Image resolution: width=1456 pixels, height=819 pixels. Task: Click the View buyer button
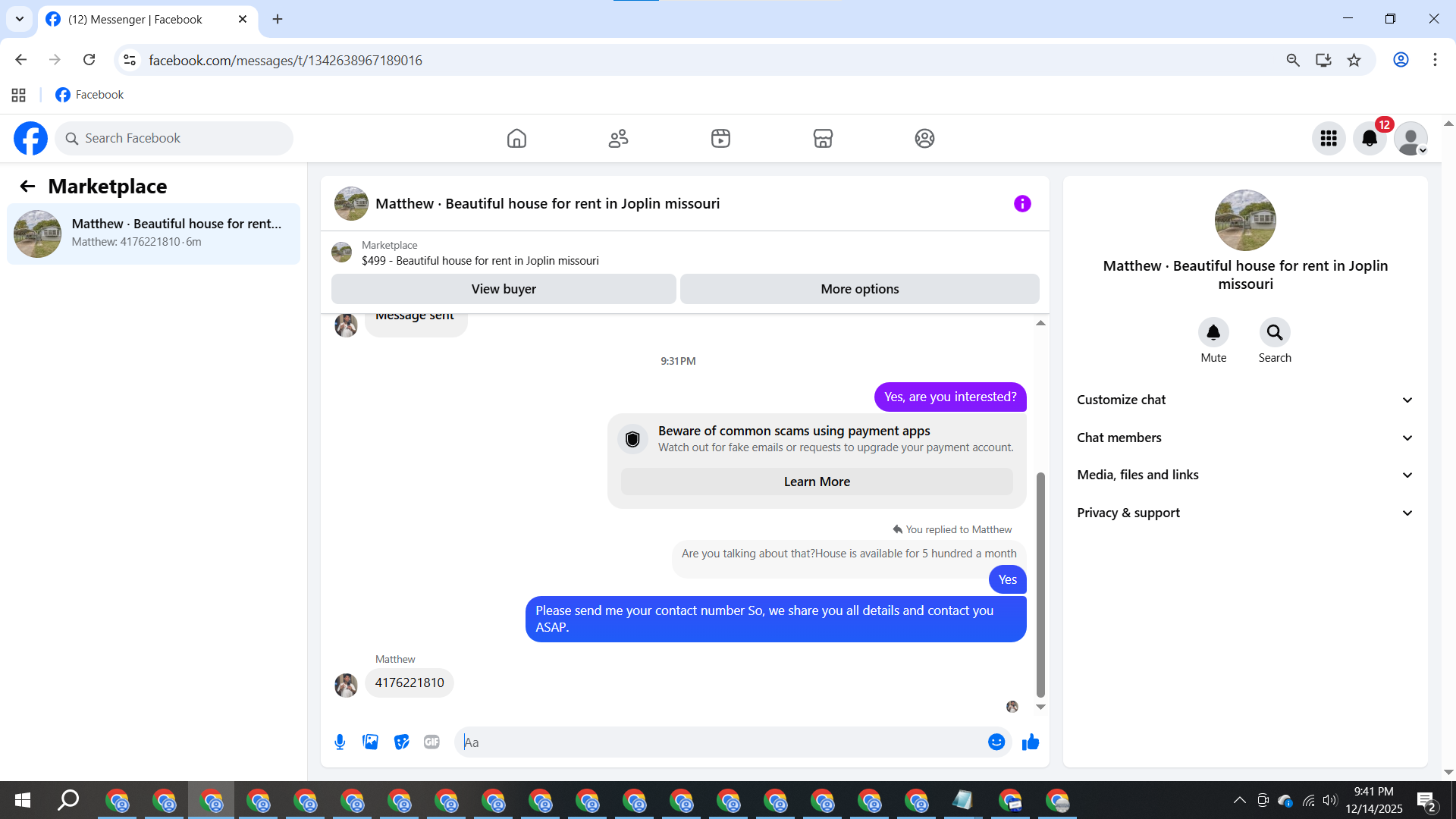tap(504, 289)
